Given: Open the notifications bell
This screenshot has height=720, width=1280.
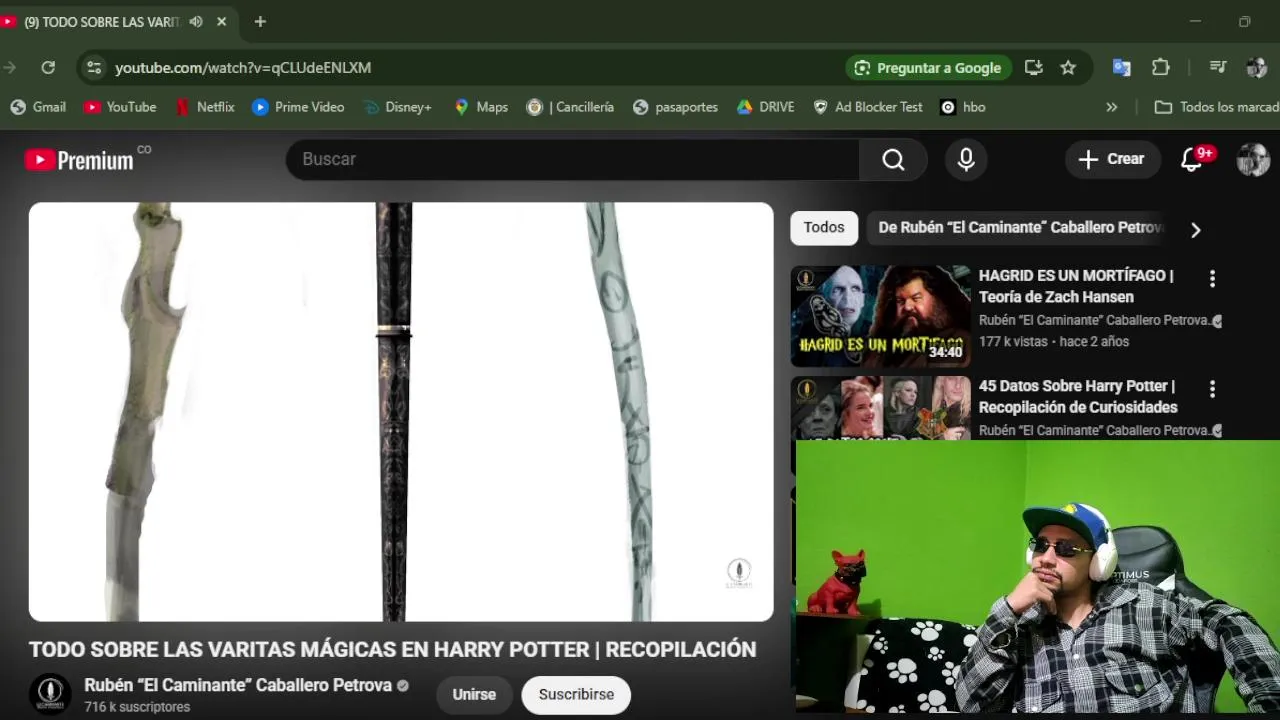Looking at the screenshot, I should coord(1192,159).
